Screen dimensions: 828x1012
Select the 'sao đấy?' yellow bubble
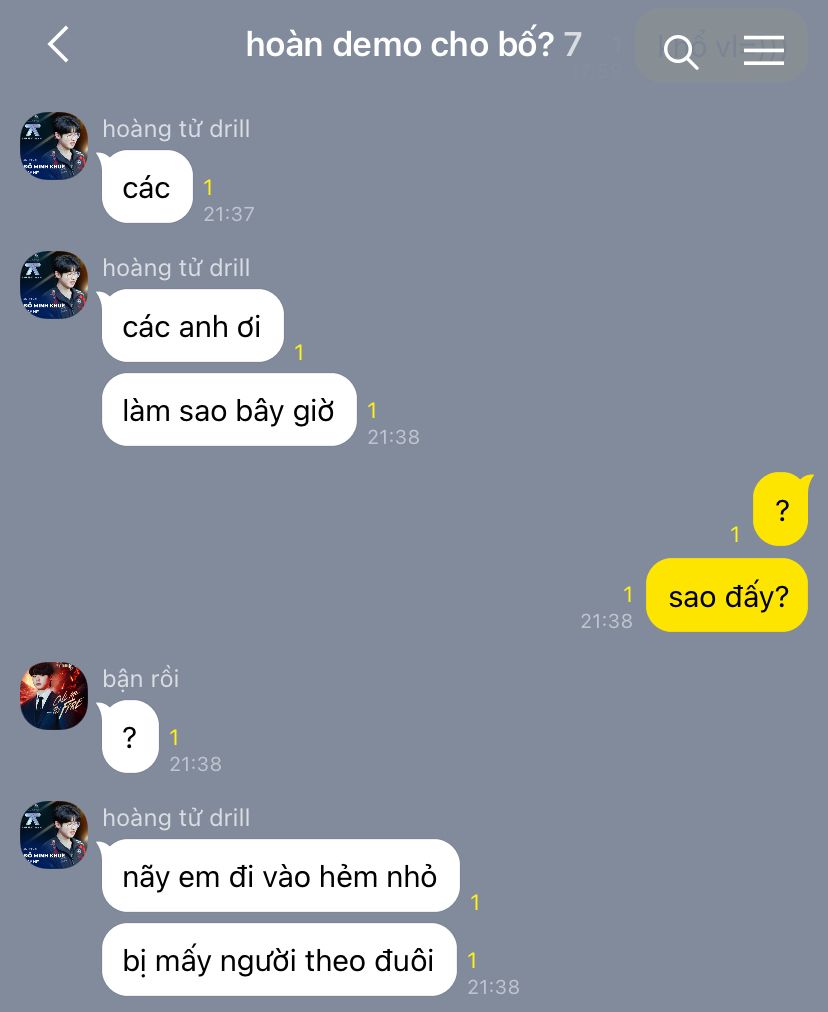click(727, 595)
